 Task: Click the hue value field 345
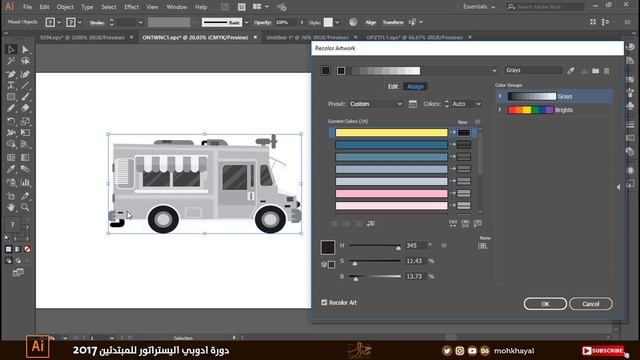[x=416, y=245]
